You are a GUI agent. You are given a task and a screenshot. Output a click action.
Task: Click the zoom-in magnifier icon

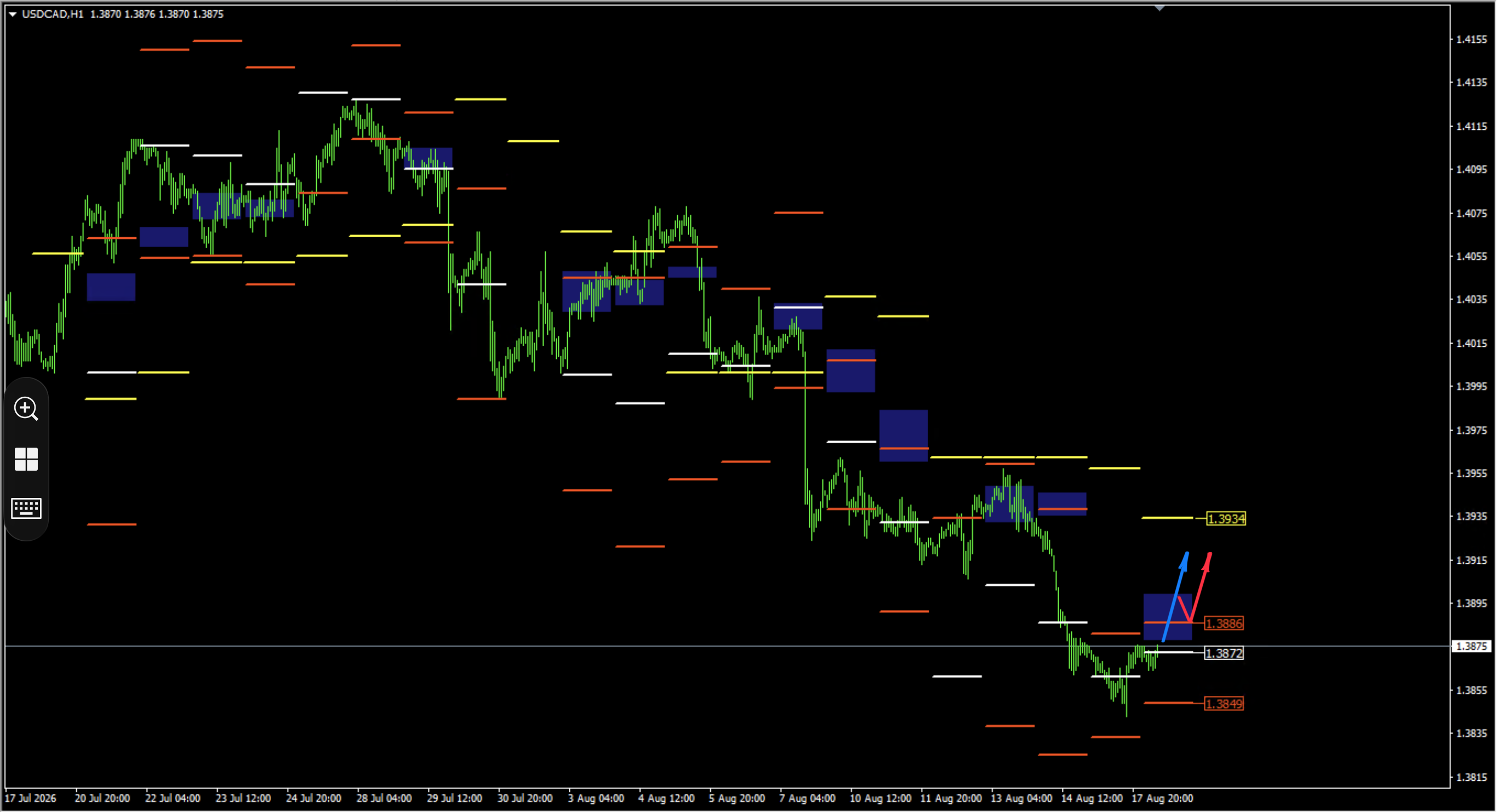(x=26, y=409)
